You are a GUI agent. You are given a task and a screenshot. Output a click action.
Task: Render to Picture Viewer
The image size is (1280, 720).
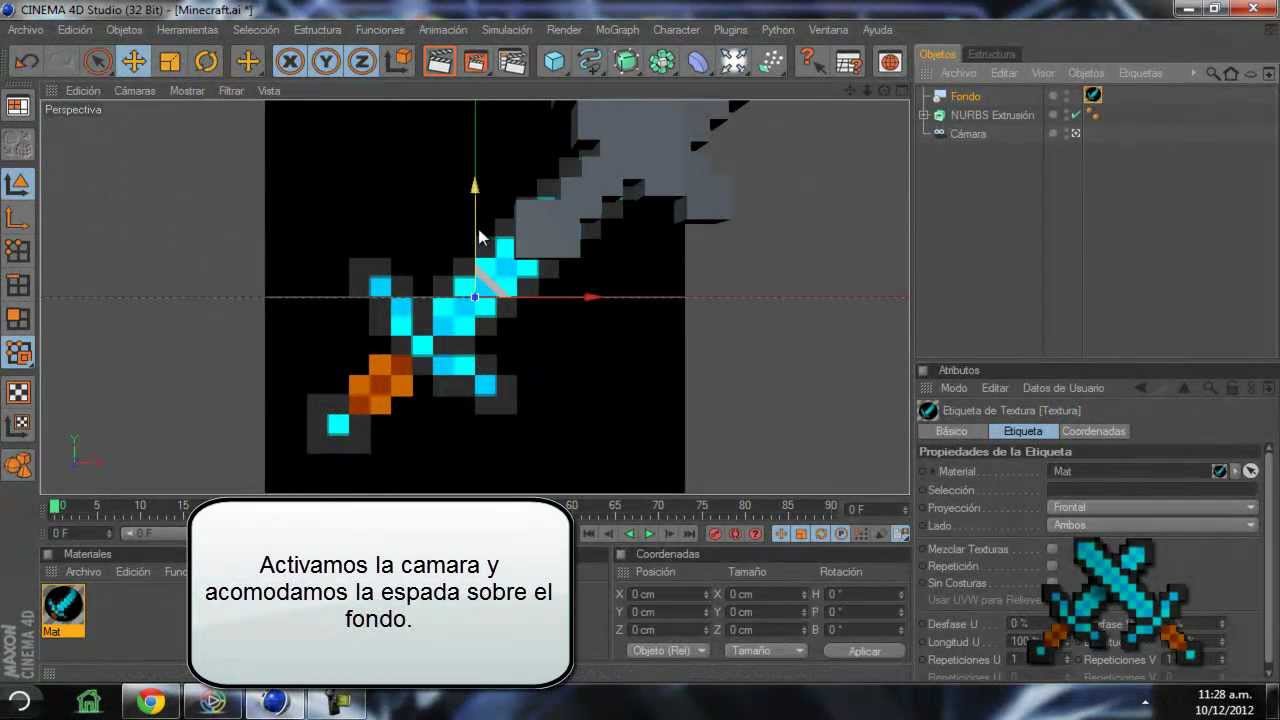pyautogui.click(x=475, y=62)
